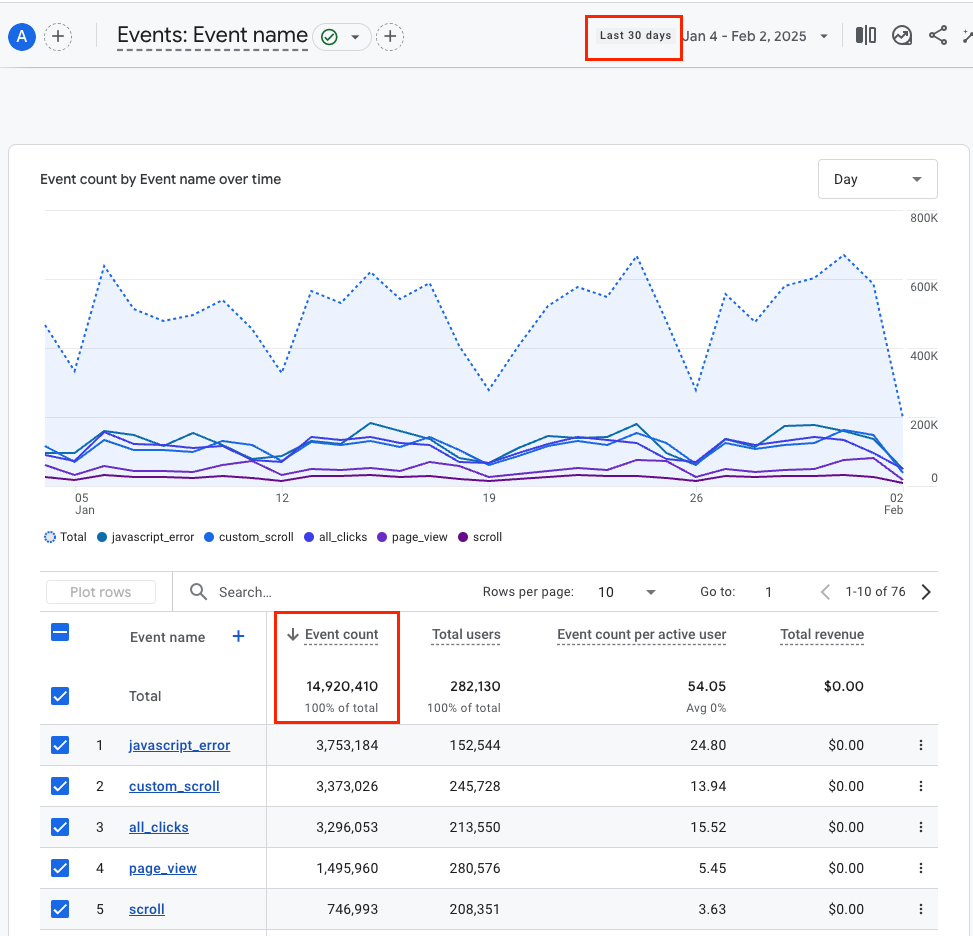The image size is (973, 936).
Task: Expand the Rows per page dropdown
Action: pyautogui.click(x=627, y=592)
